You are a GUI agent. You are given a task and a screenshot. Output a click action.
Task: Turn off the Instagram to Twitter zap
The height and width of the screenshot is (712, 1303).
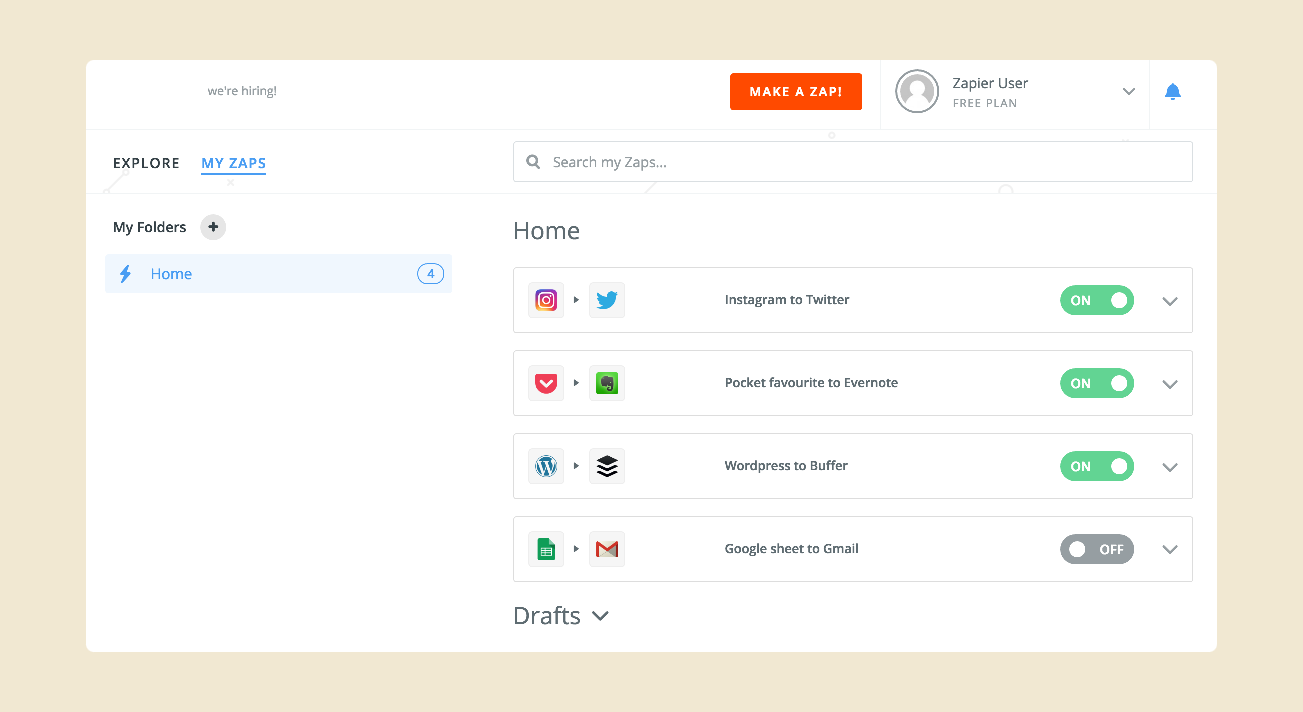(1097, 300)
